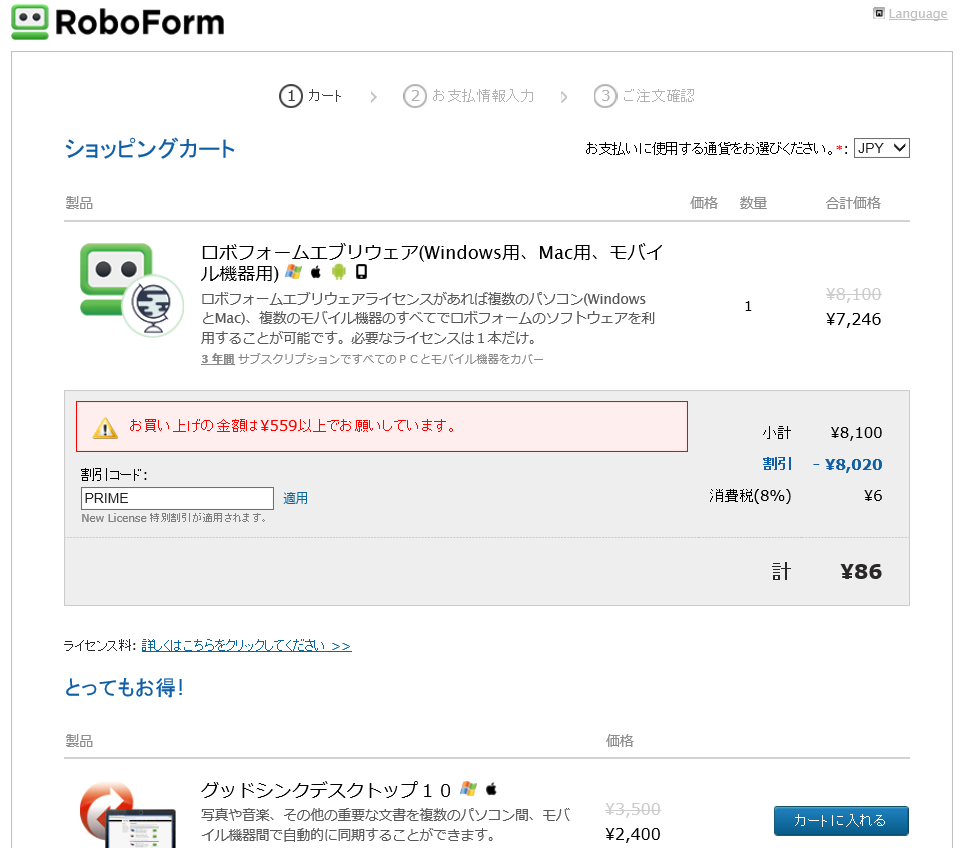Focus the 割引コード input field with PRIME

pyautogui.click(x=177, y=498)
